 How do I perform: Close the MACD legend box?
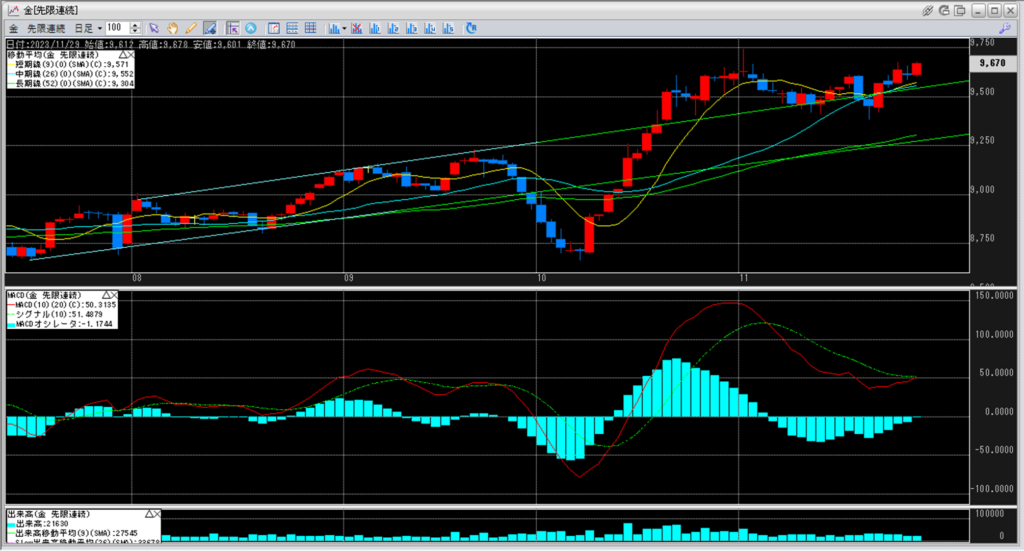(114, 296)
